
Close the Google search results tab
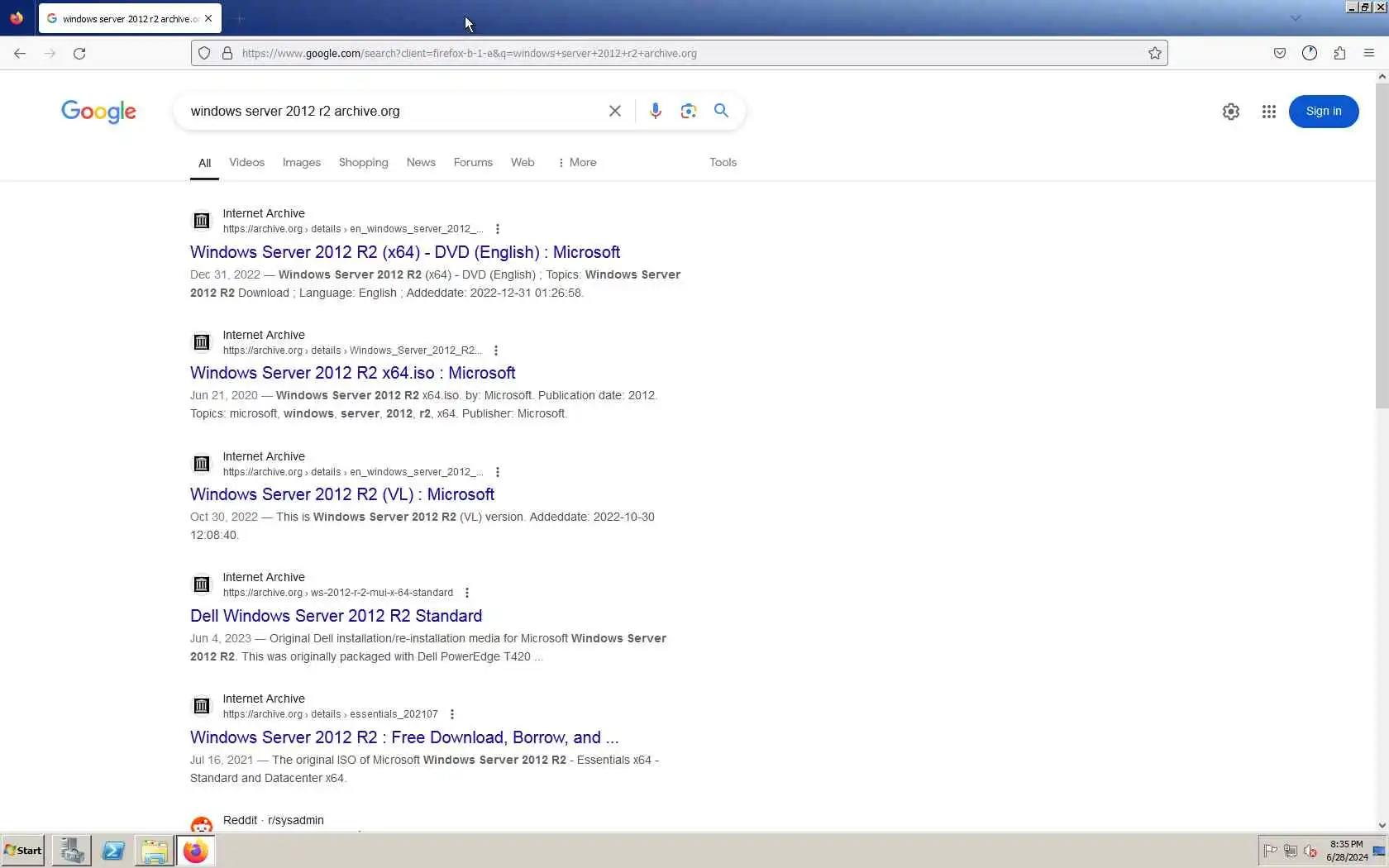pyautogui.click(x=208, y=18)
